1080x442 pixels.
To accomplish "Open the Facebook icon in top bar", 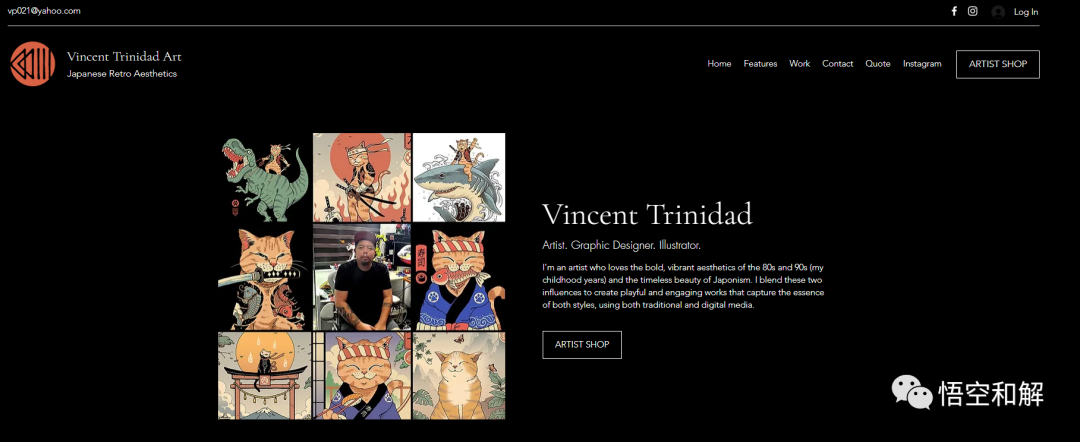I will pos(954,11).
